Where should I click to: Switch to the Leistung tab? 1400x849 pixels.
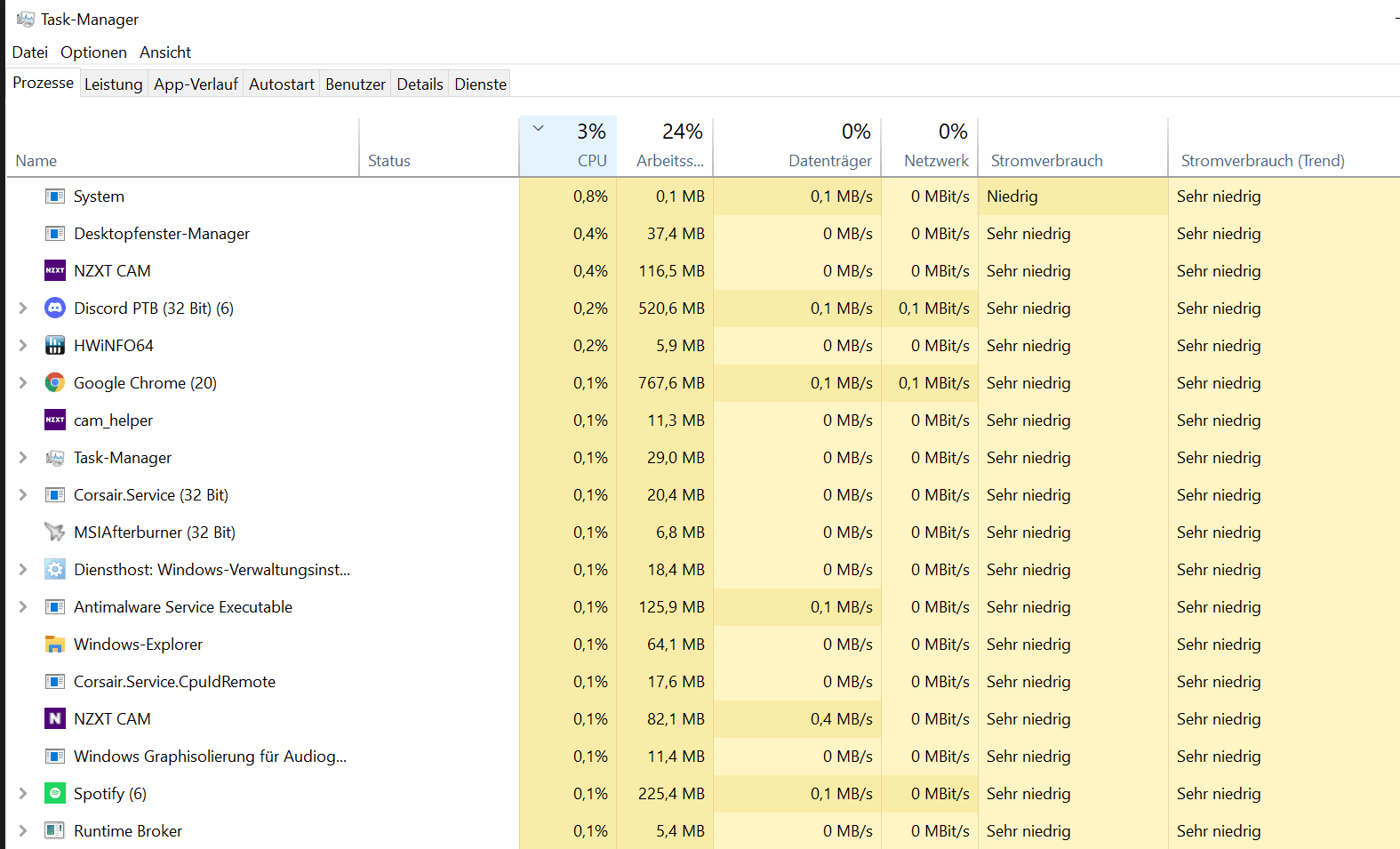coord(113,84)
